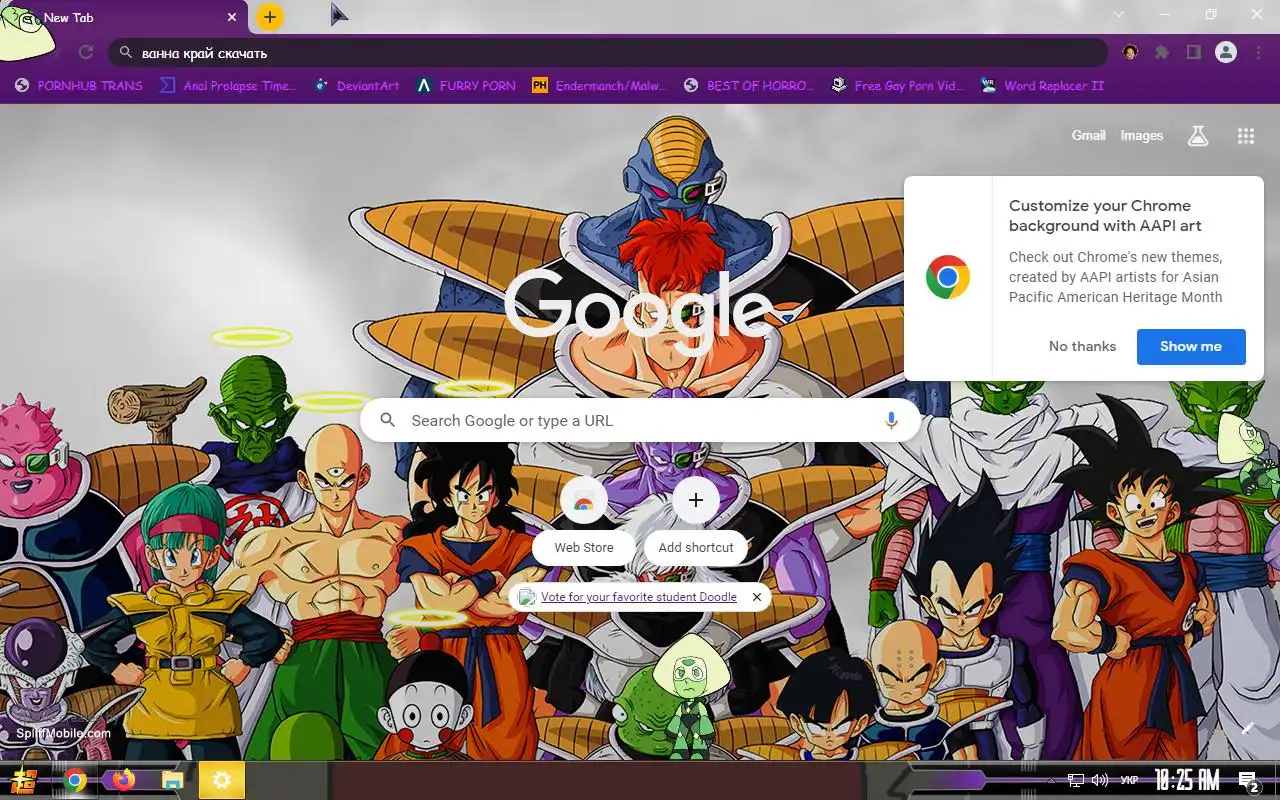Click the Google logo

(638, 310)
